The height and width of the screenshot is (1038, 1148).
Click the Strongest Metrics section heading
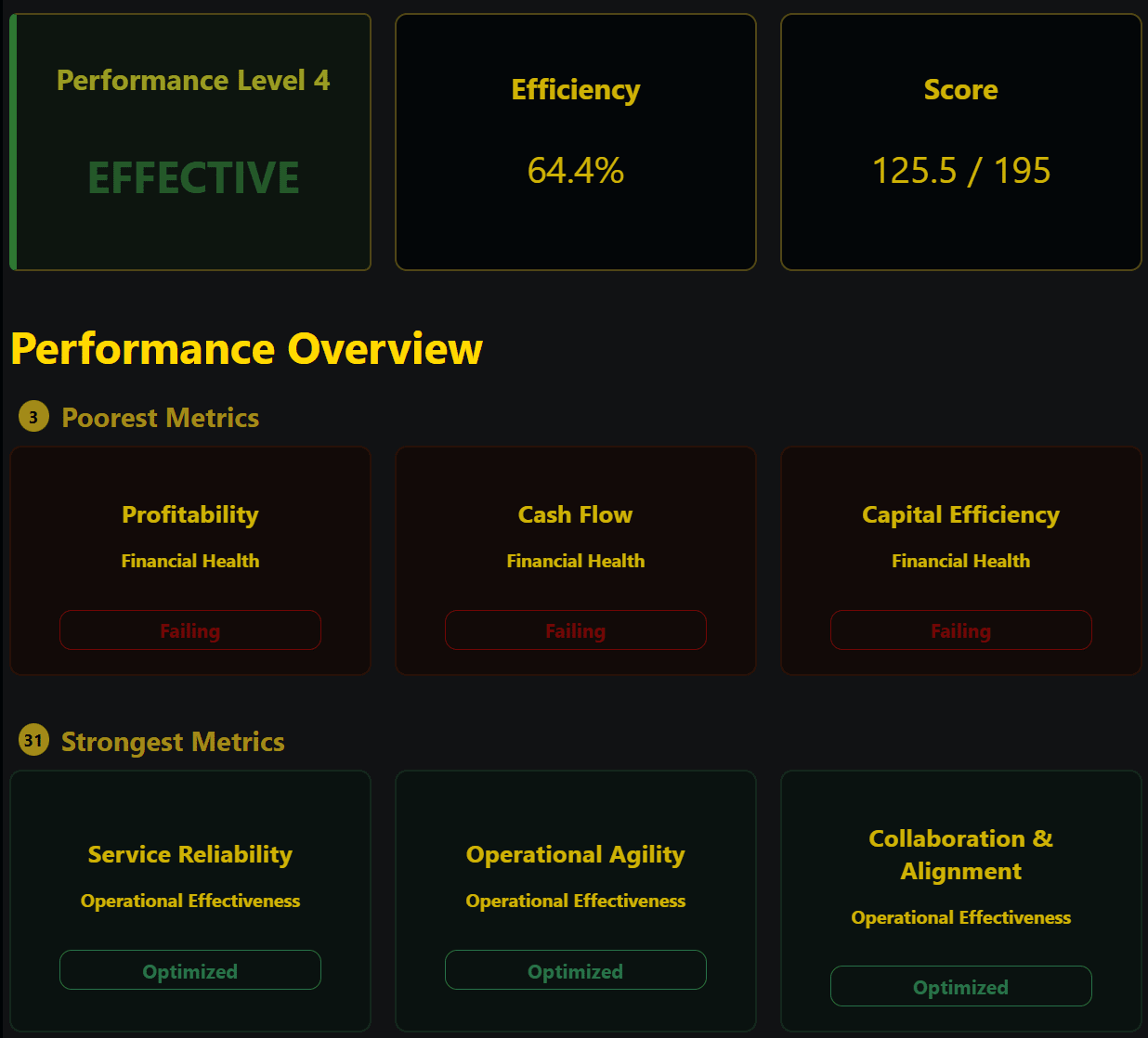(x=173, y=742)
